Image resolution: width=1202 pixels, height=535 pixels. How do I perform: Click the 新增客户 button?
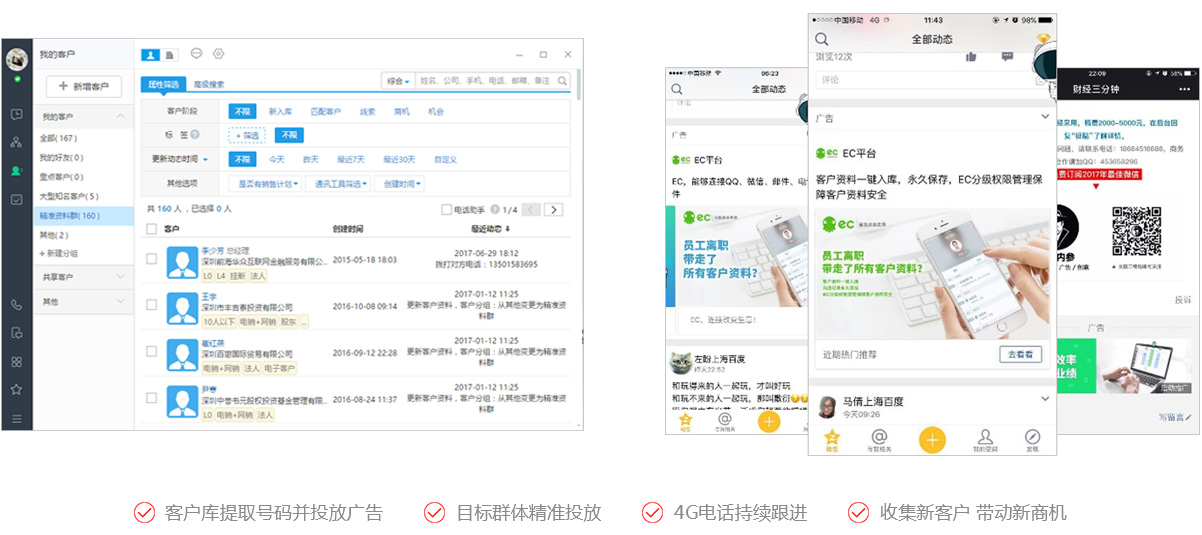84,87
